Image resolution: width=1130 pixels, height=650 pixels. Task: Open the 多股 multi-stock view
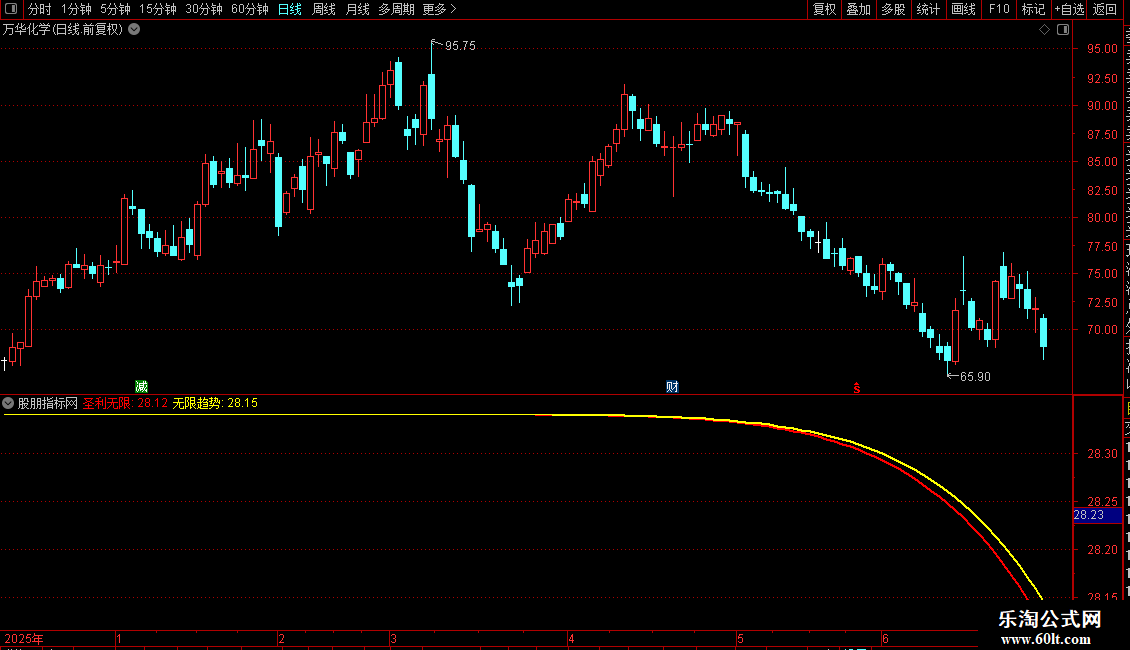(x=894, y=9)
